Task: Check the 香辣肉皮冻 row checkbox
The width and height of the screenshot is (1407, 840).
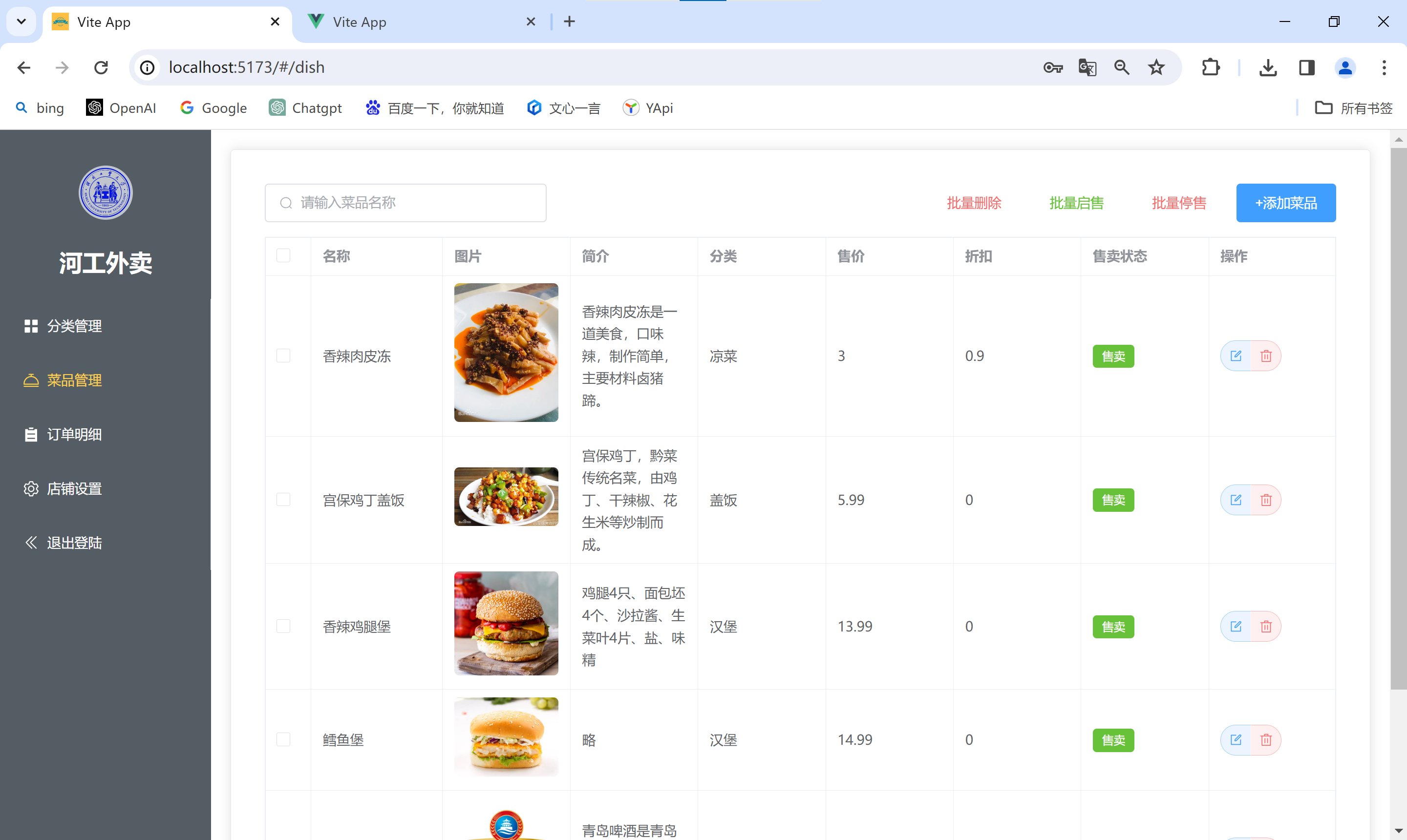Action: click(x=283, y=356)
